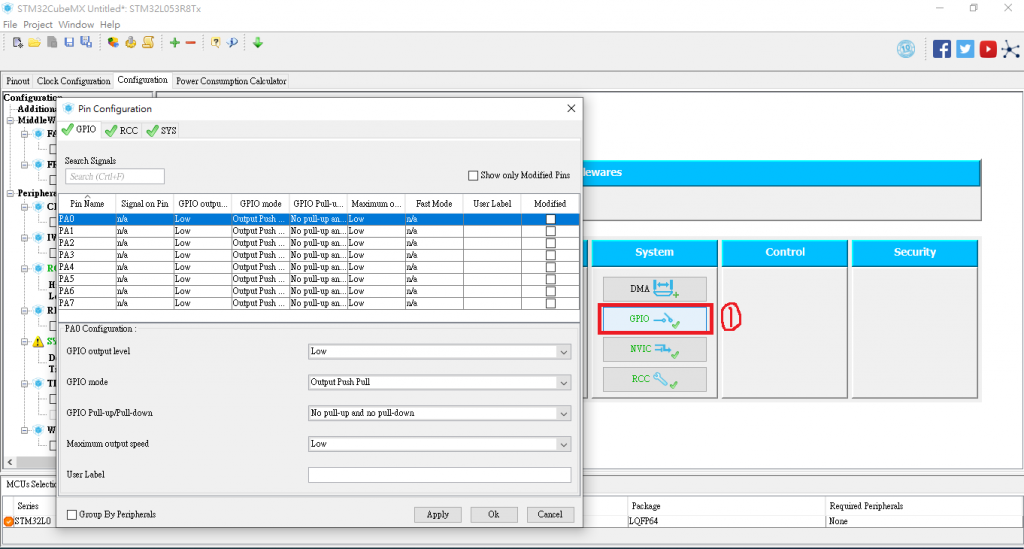The width and height of the screenshot is (1024, 549).
Task: Click the ST community network icon
Action: point(1010,50)
